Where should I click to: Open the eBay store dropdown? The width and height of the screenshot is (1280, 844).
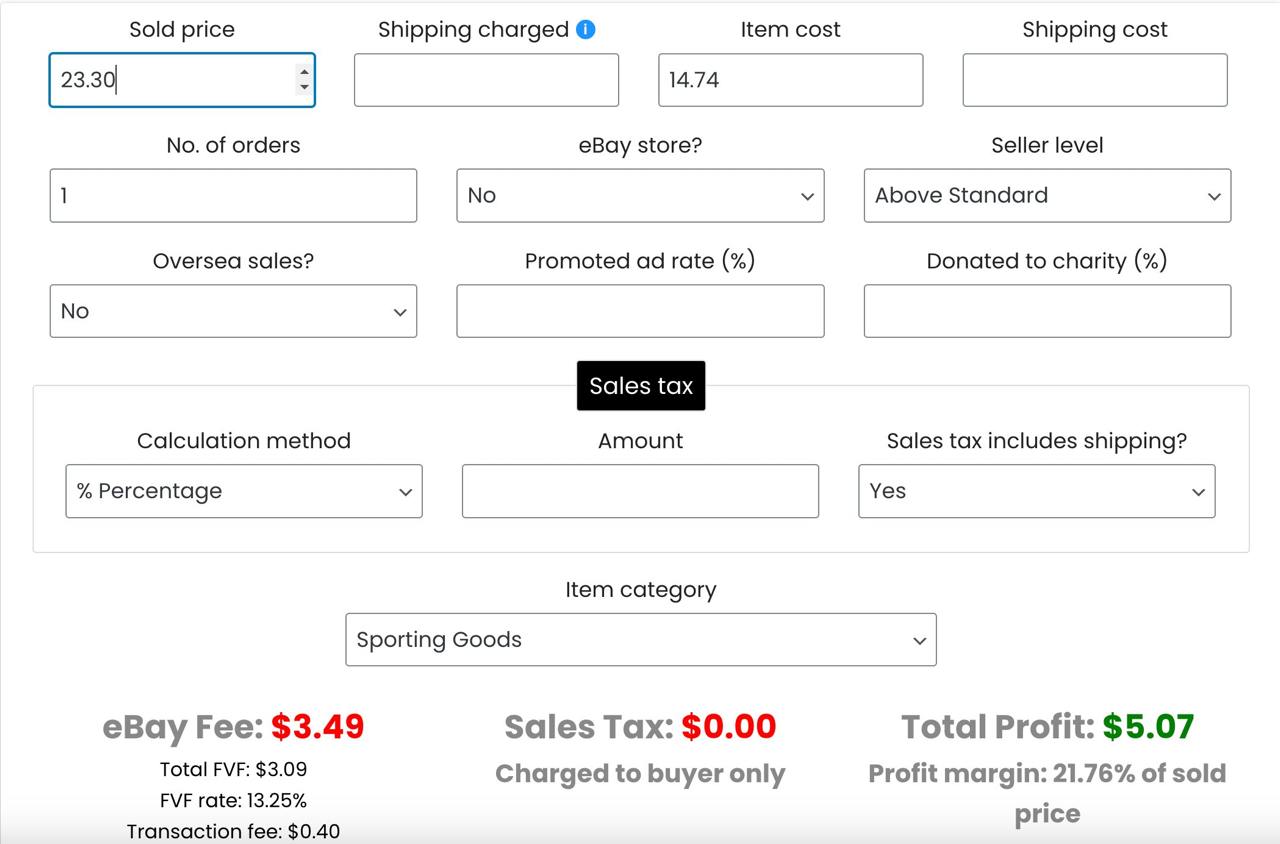(x=640, y=195)
